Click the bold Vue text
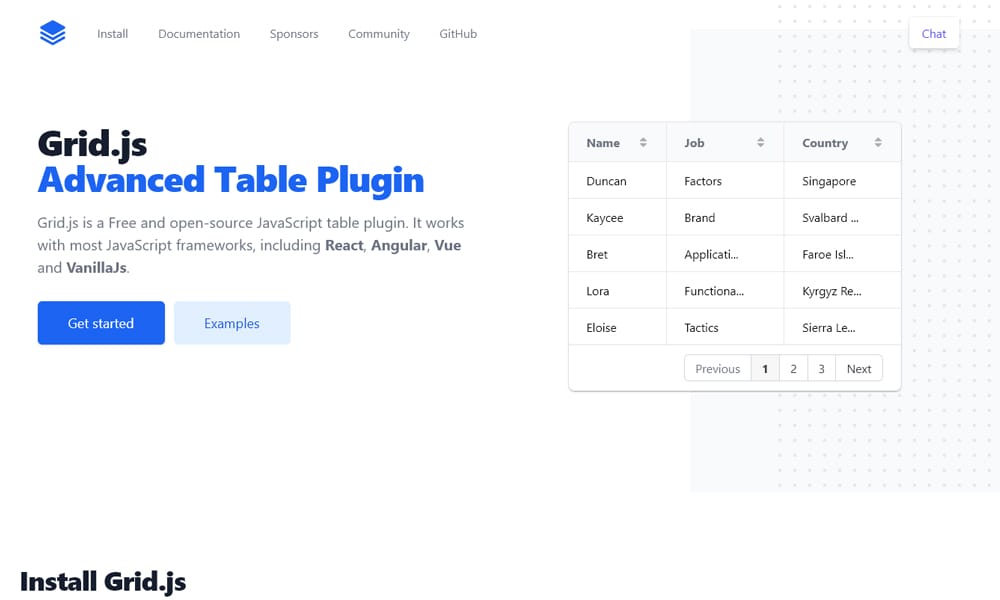 [448, 245]
